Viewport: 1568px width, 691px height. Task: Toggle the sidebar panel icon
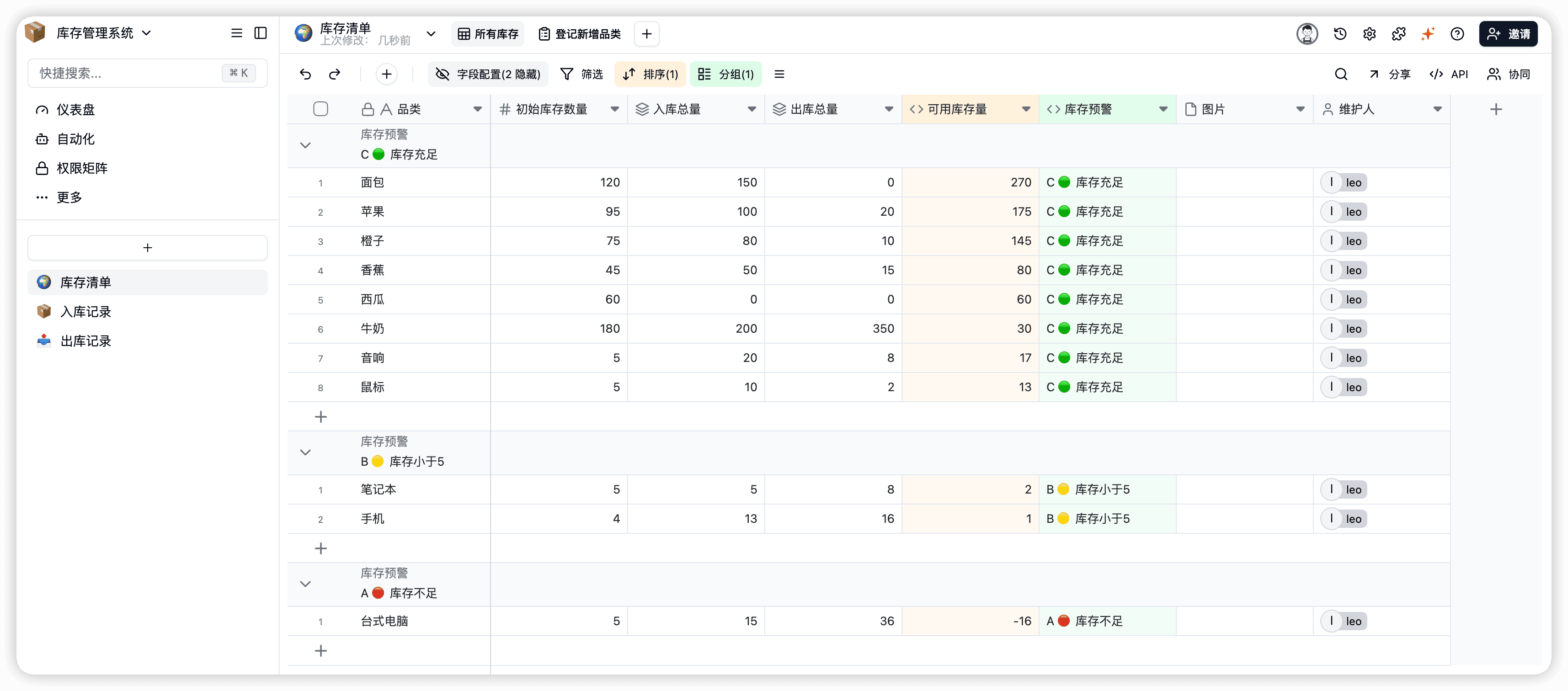coord(261,33)
